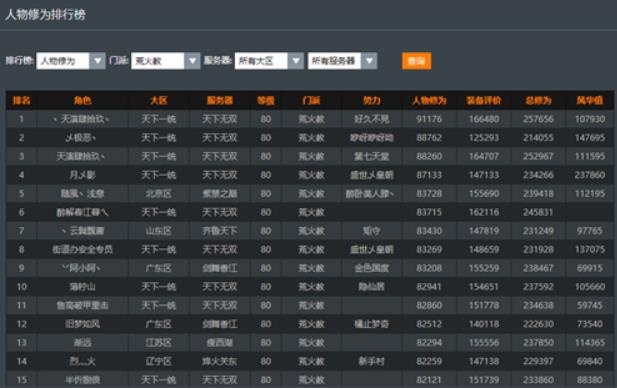Click the 瘦西湖 server cell
The image size is (617, 389).
(220, 343)
